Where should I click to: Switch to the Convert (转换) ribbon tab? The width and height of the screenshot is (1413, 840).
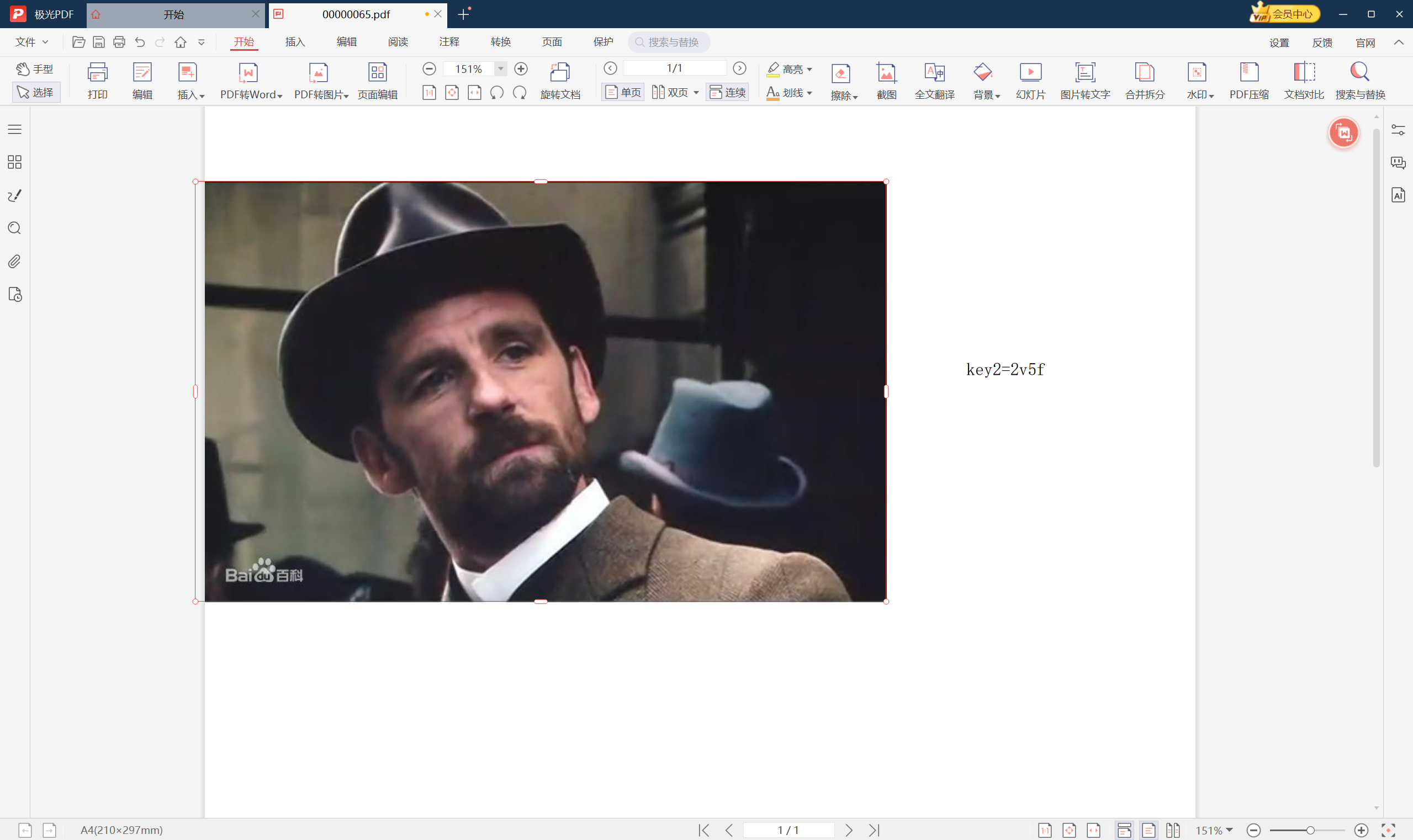click(501, 42)
